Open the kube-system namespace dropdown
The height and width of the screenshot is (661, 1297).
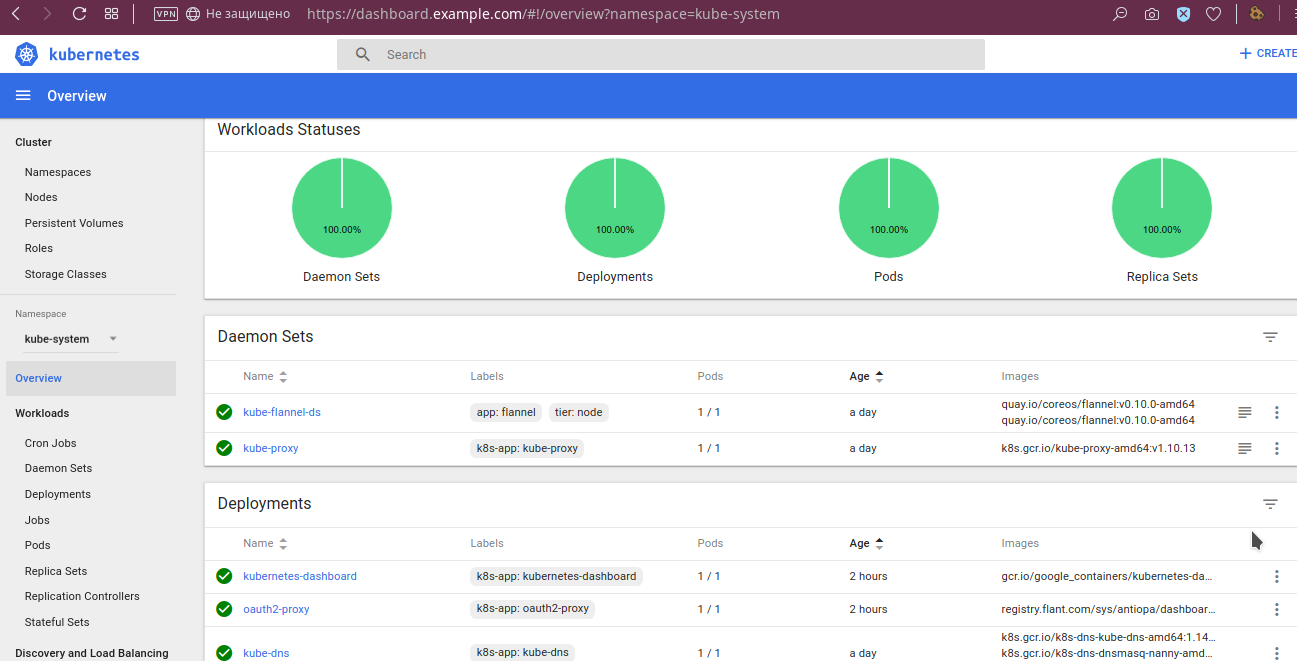(70, 339)
